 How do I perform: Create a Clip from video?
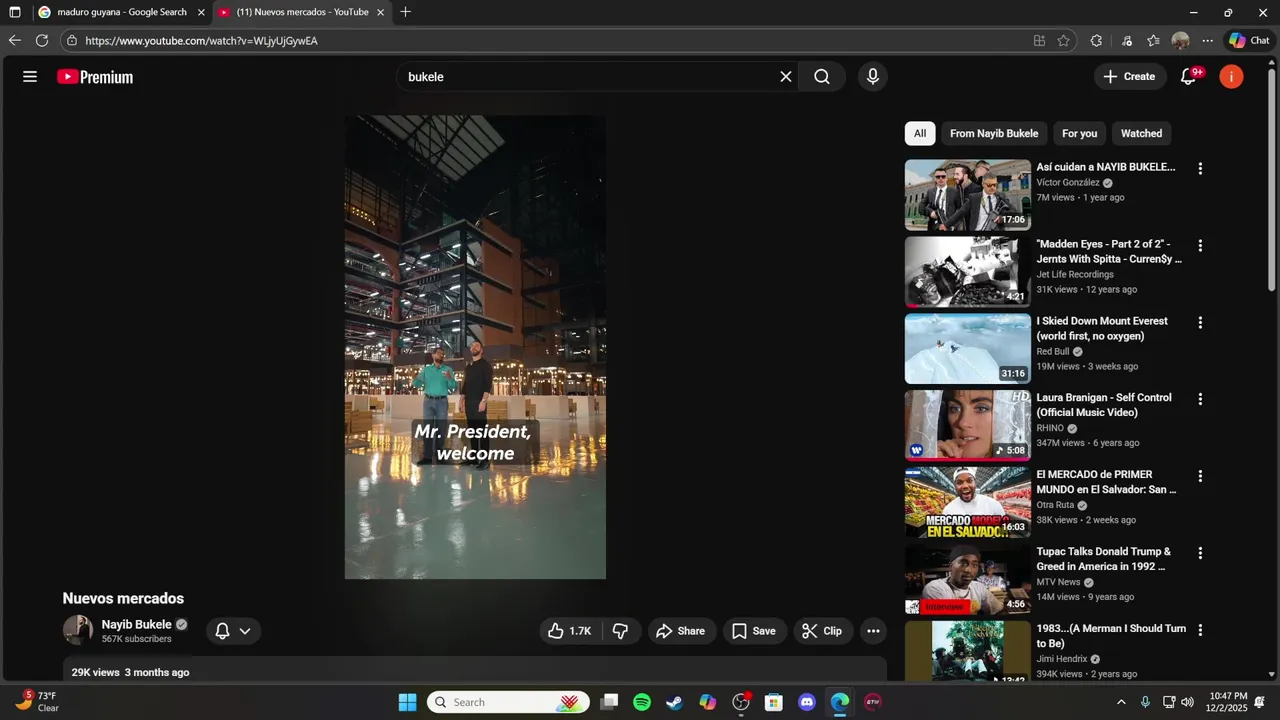[x=822, y=631]
